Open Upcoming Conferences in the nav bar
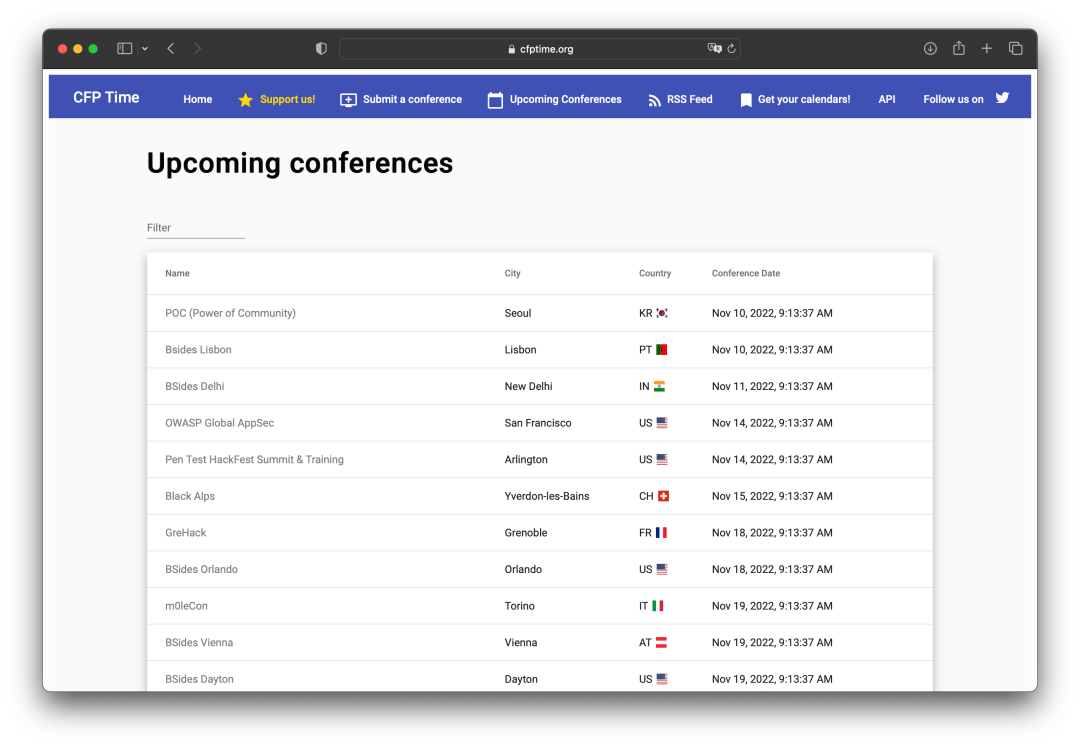 coord(565,99)
